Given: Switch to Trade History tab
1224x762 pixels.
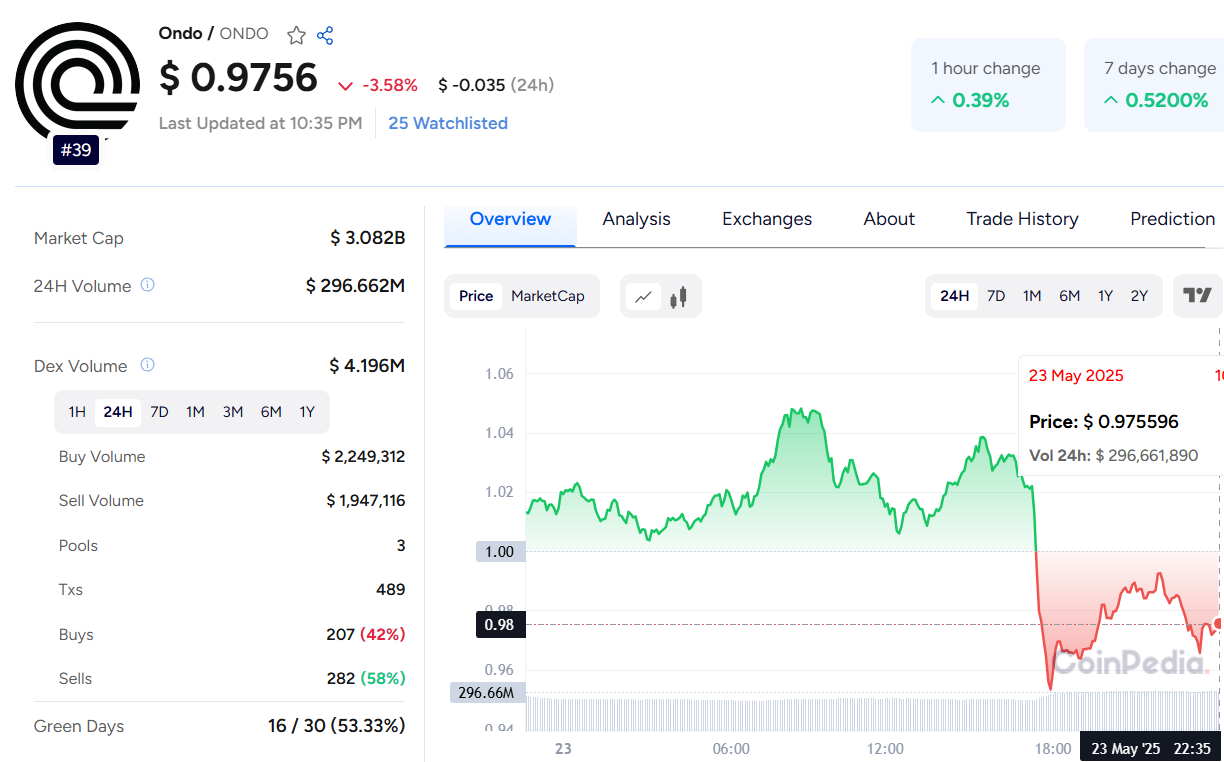Looking at the screenshot, I should (1022, 219).
